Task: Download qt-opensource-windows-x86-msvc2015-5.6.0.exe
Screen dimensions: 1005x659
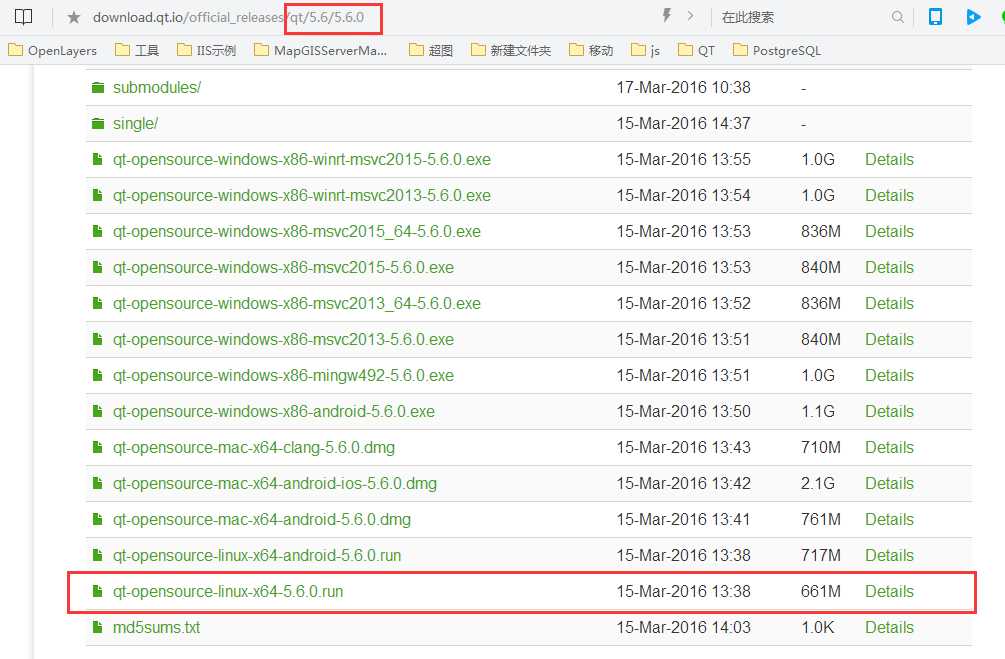Action: tap(283, 267)
